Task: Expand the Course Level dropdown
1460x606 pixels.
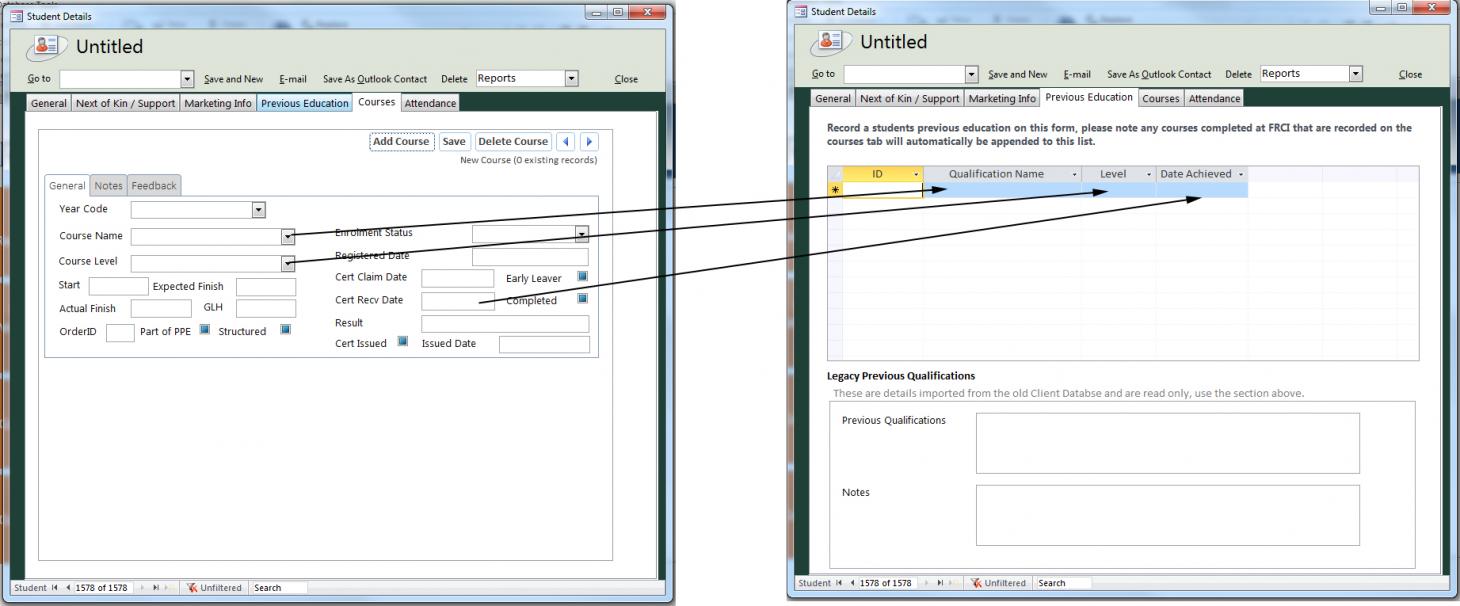Action: click(x=288, y=263)
